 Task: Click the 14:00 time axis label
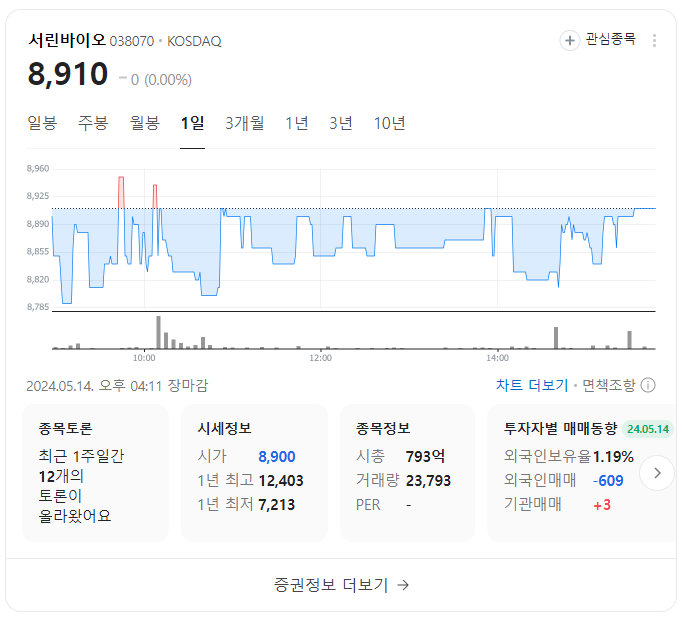point(497,358)
